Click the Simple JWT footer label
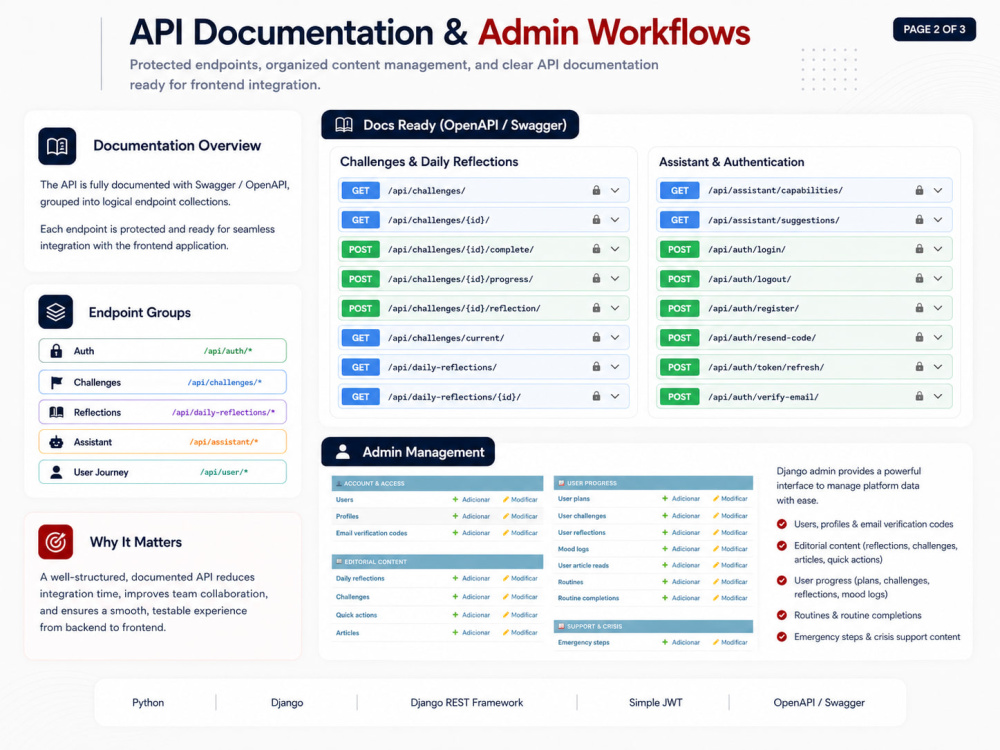Viewport: 1000px width, 750px height. pyautogui.click(x=656, y=702)
